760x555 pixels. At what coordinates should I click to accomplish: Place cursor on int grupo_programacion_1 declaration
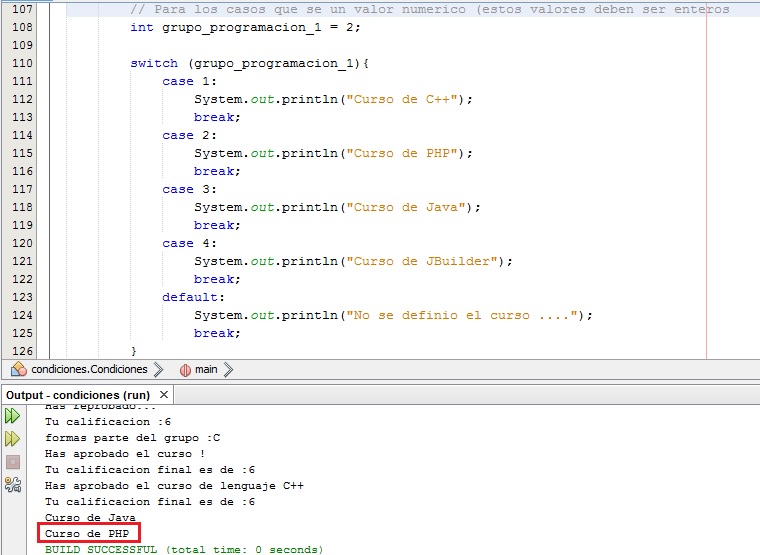point(245,27)
